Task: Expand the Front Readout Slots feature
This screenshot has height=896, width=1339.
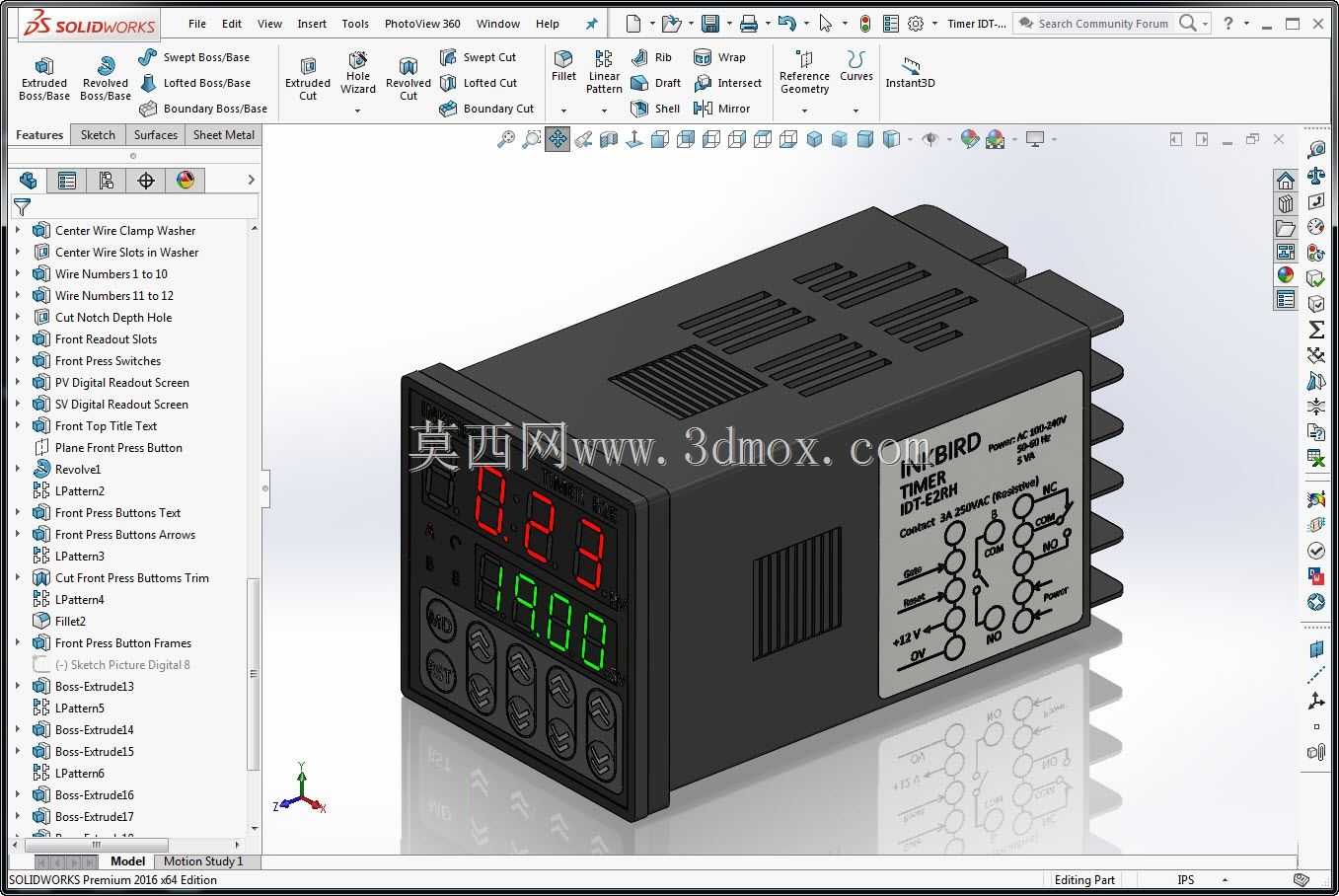Action: coord(18,339)
